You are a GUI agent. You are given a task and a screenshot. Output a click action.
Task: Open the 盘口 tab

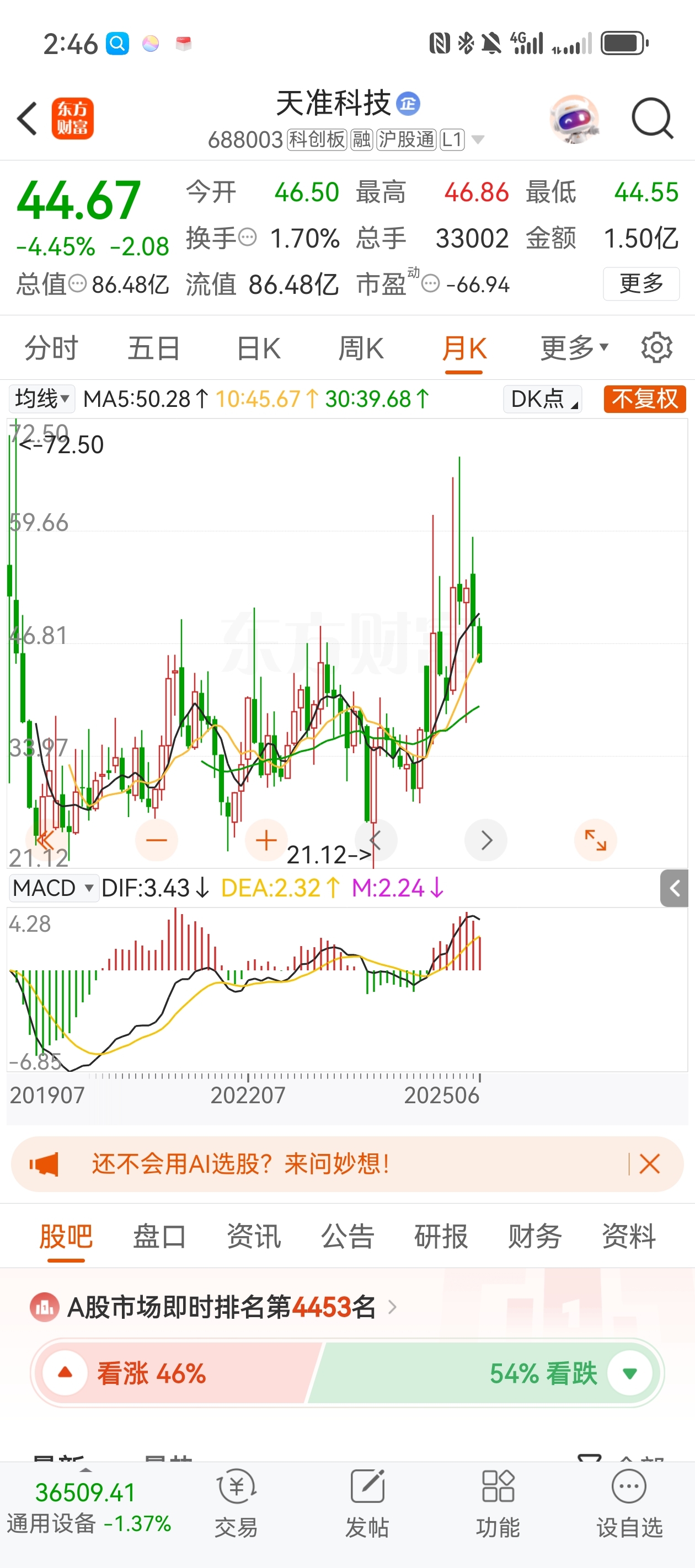(159, 1236)
